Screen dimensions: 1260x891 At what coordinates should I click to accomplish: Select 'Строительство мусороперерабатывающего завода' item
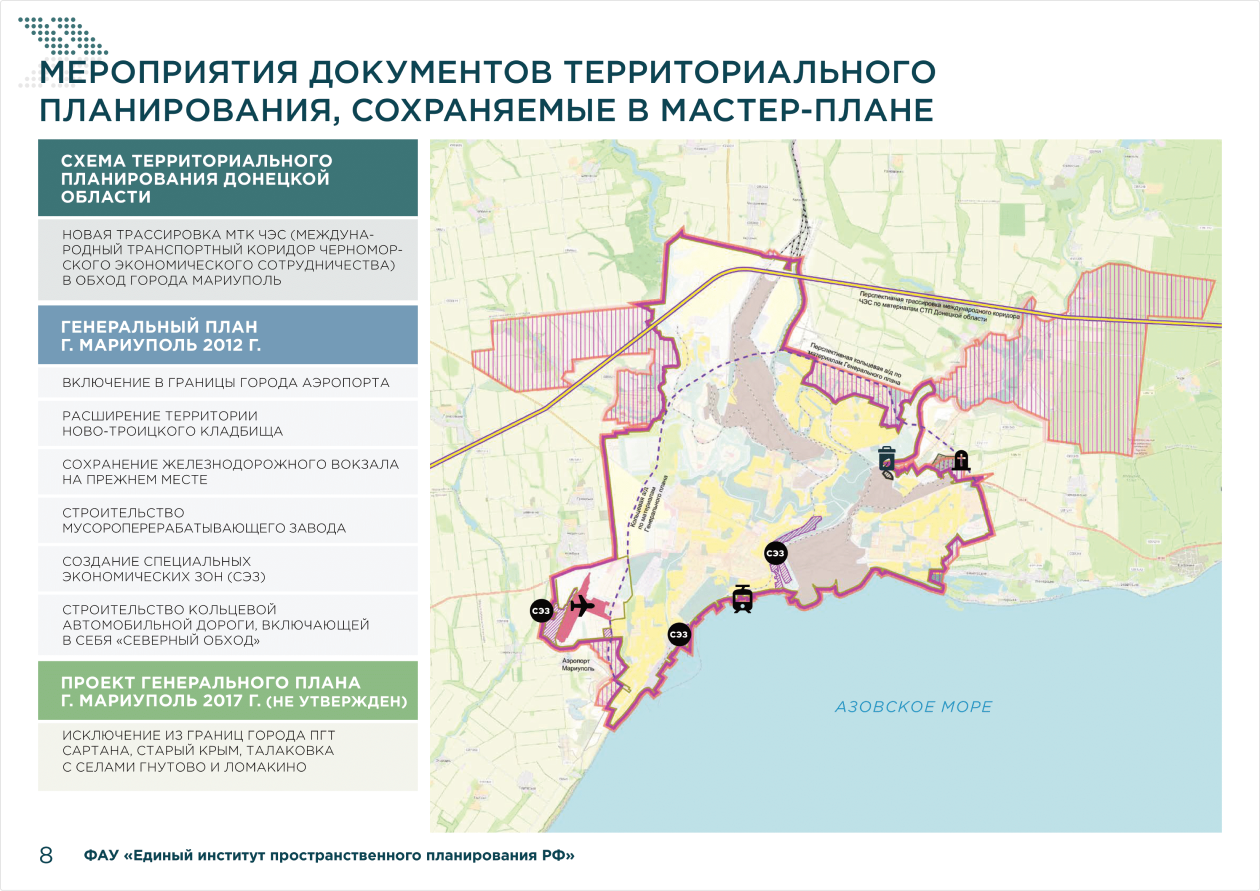228,520
